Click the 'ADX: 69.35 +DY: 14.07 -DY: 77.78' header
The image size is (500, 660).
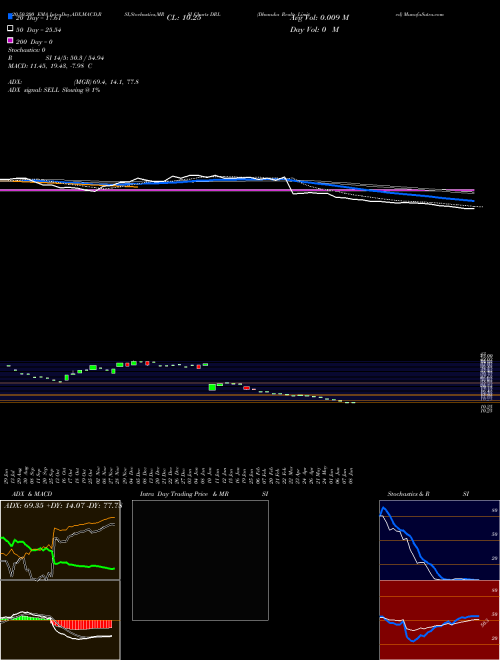(63, 505)
